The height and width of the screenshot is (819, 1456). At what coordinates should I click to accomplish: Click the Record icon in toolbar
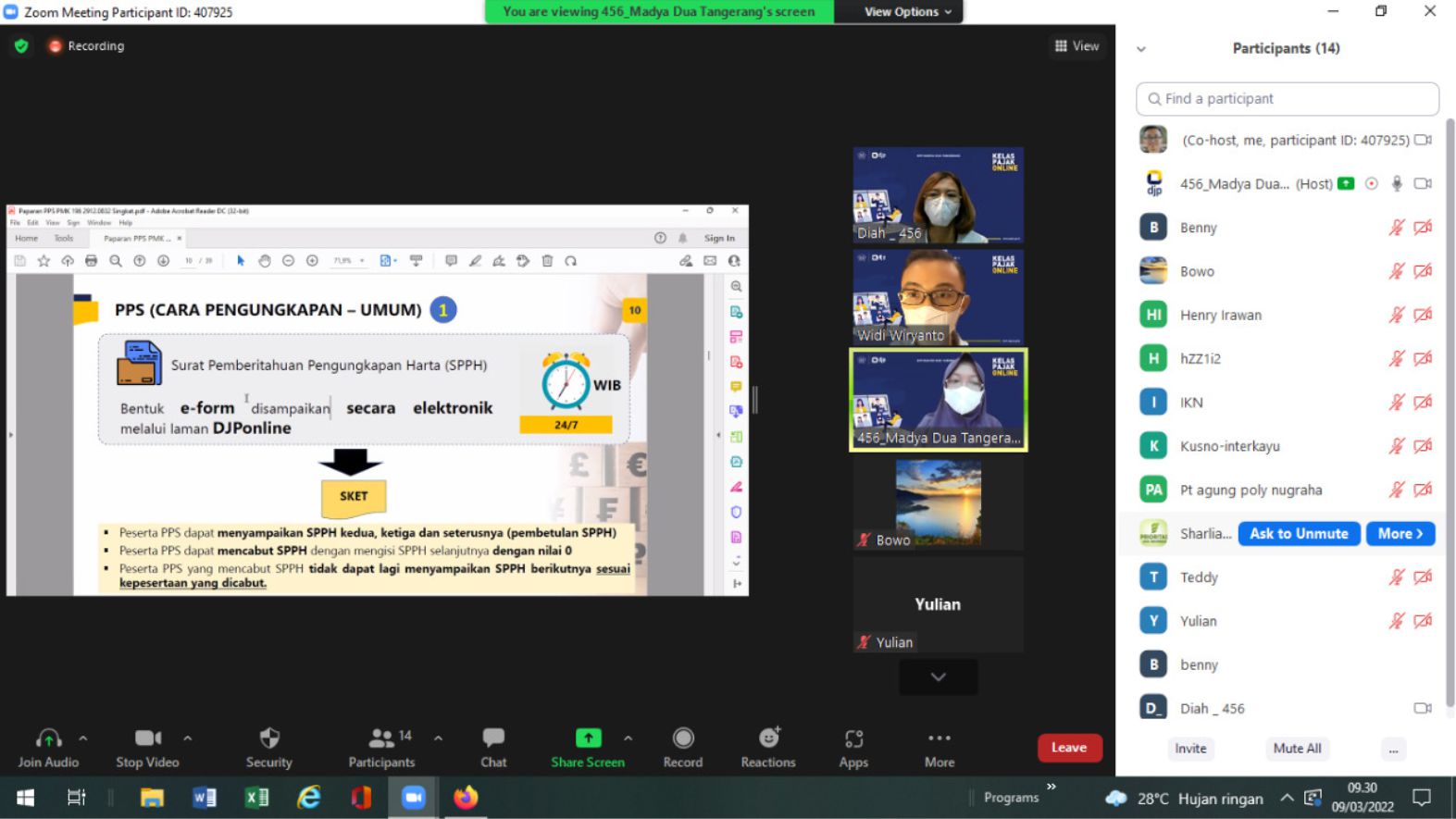tap(683, 747)
